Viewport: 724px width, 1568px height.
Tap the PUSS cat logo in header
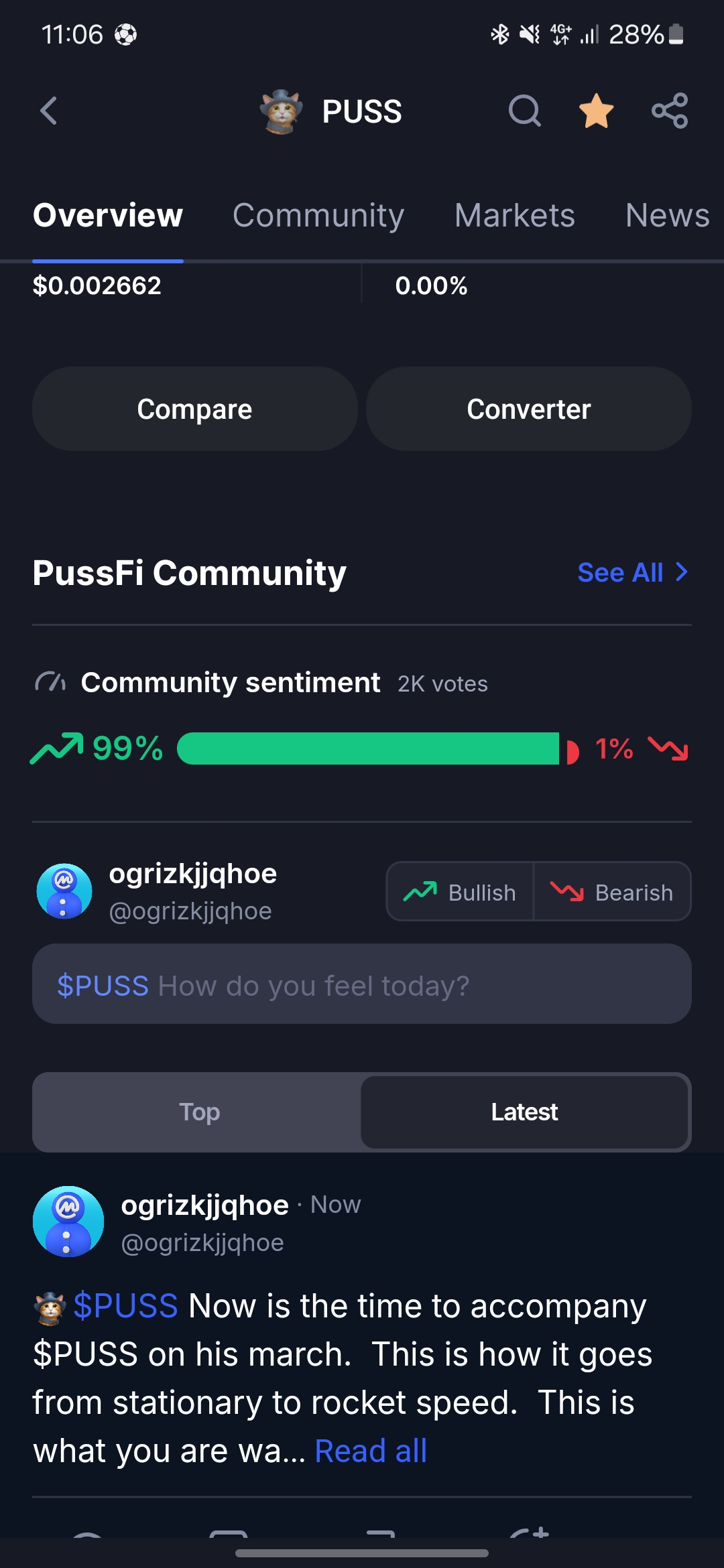282,111
